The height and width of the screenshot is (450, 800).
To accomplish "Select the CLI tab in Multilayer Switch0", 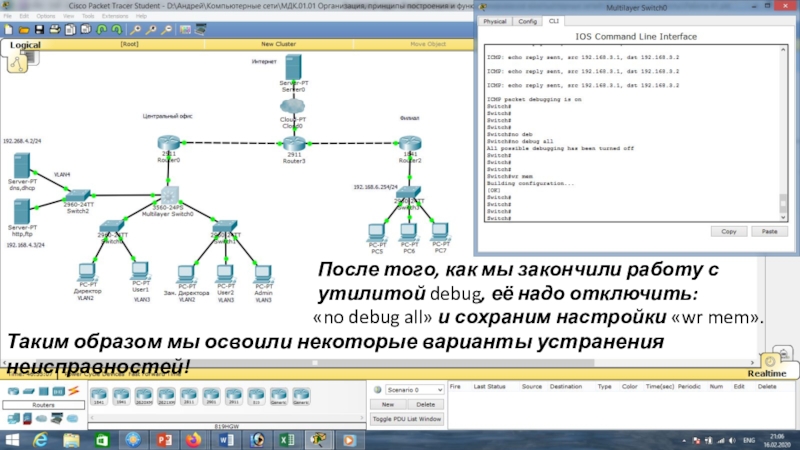I will point(554,21).
